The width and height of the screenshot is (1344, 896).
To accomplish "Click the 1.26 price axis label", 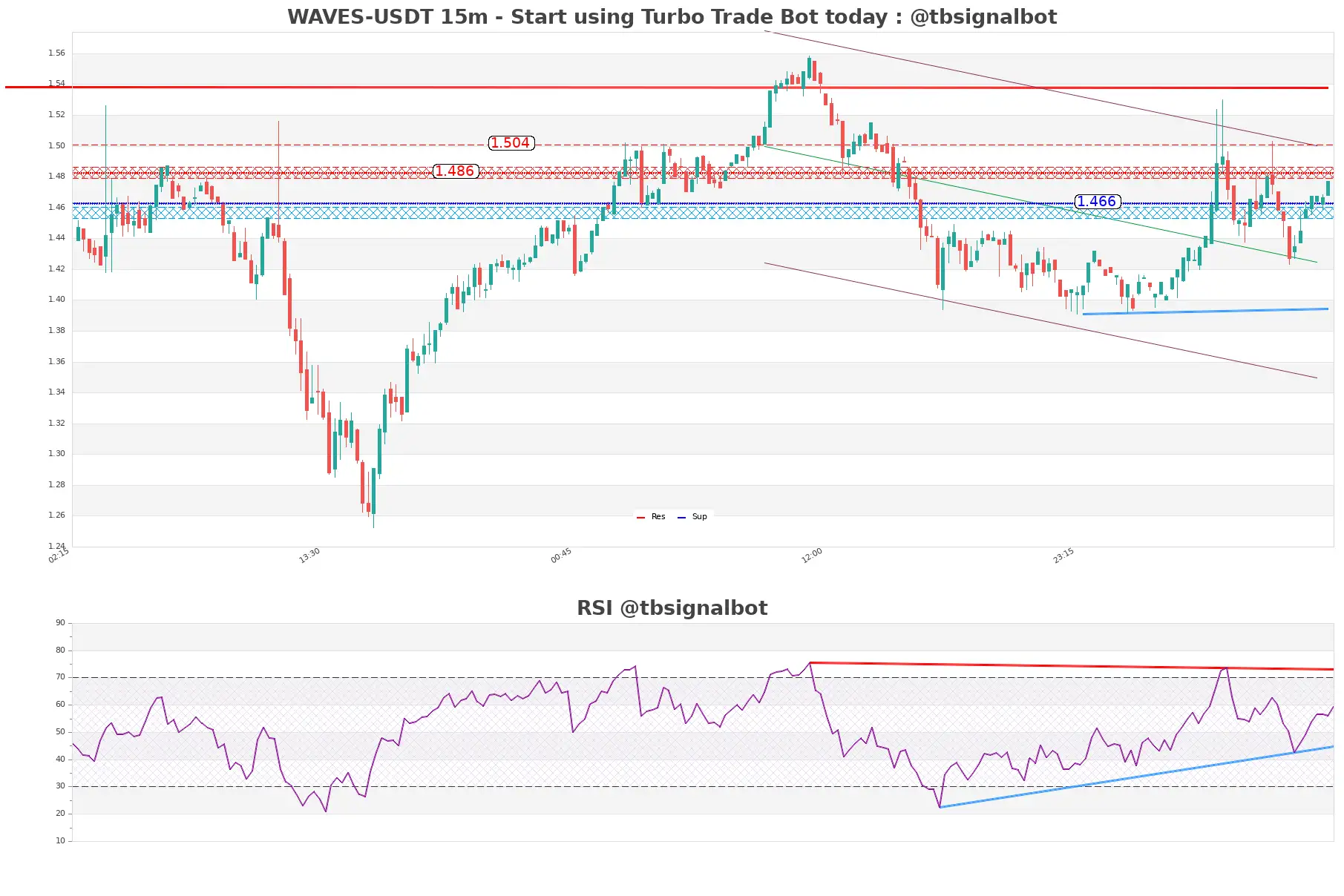I will (56, 515).
